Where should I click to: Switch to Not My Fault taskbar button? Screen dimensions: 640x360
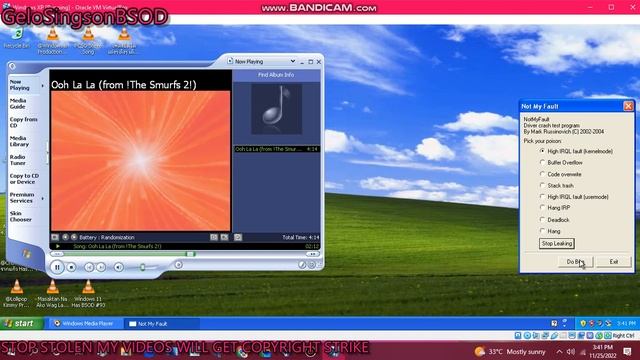click(162, 324)
